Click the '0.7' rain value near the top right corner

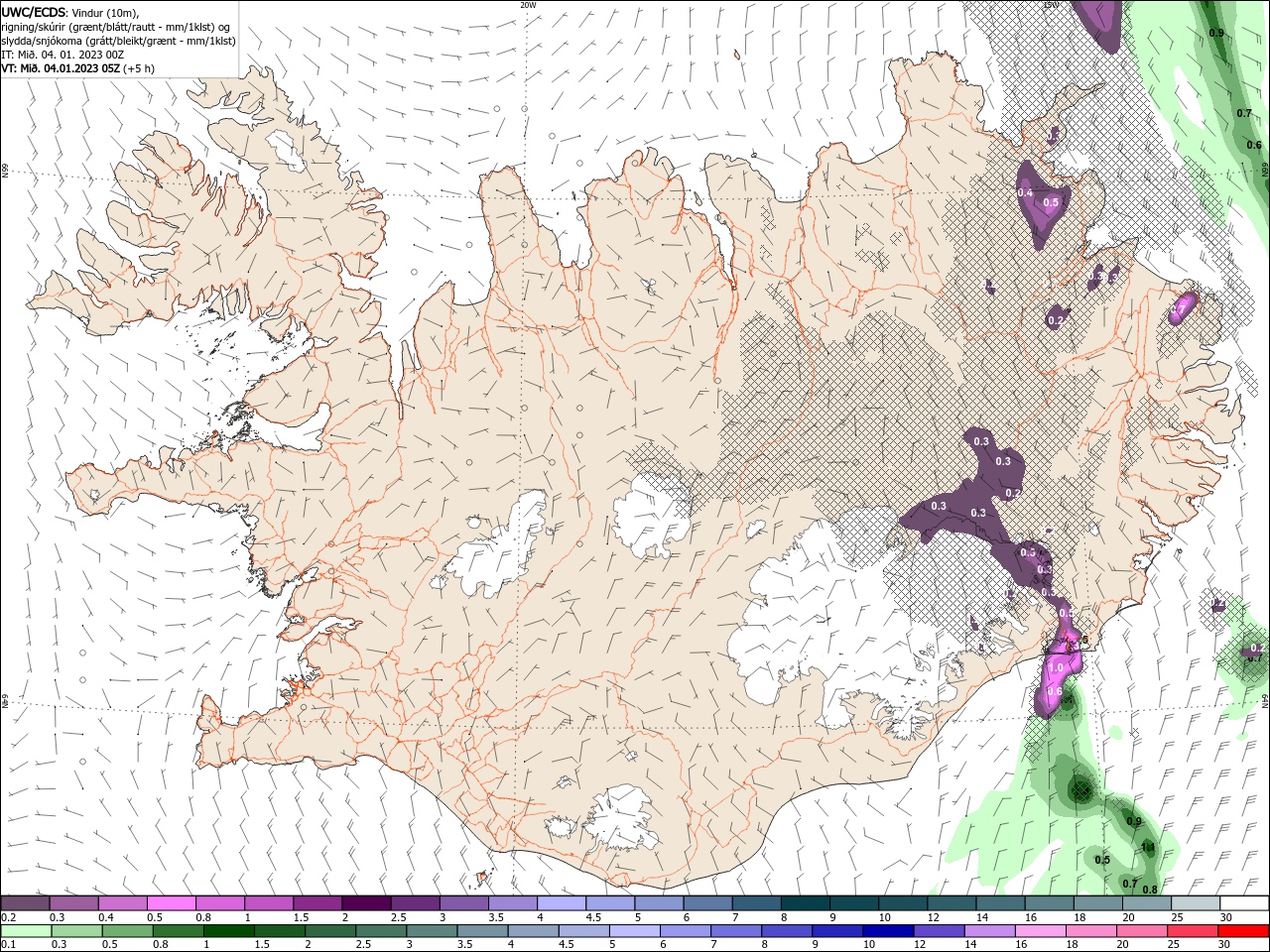point(1244,113)
